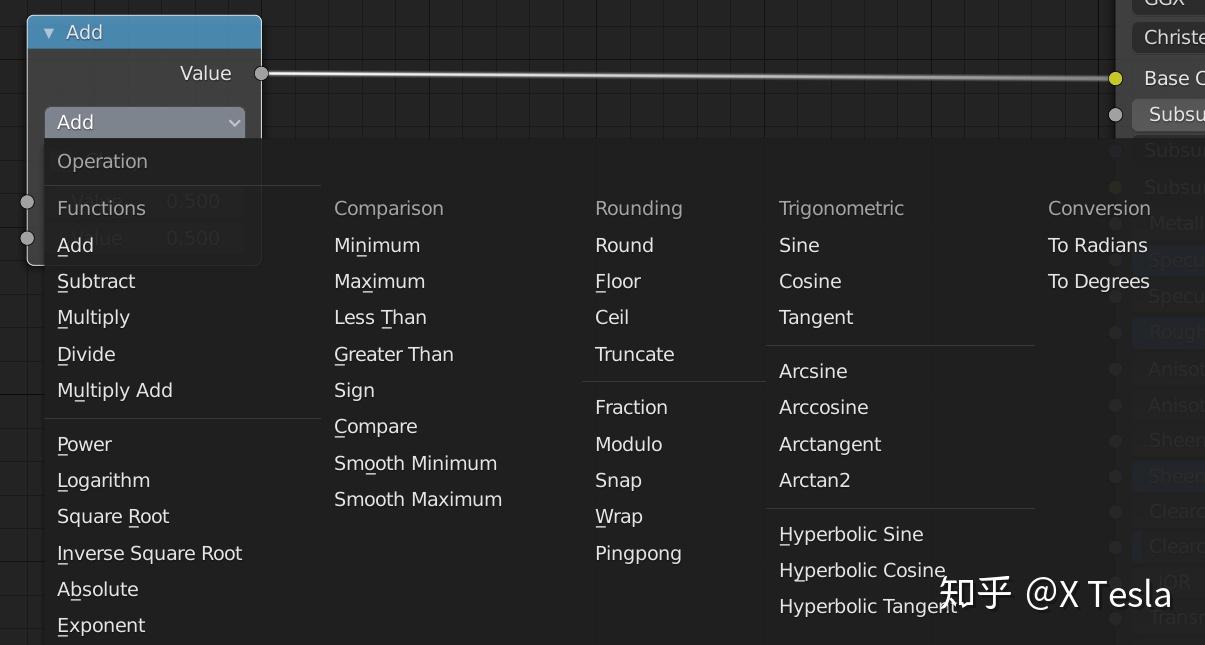Screen dimensions: 1205x645
Task: Collapse the Add node with its triangle
Action: (49, 33)
